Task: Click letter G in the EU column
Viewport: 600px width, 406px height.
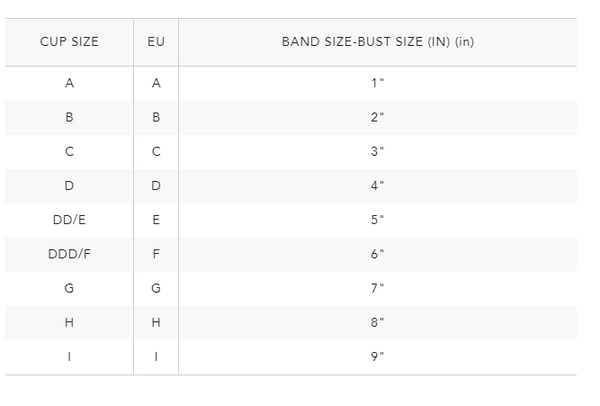Action: pyautogui.click(x=156, y=289)
